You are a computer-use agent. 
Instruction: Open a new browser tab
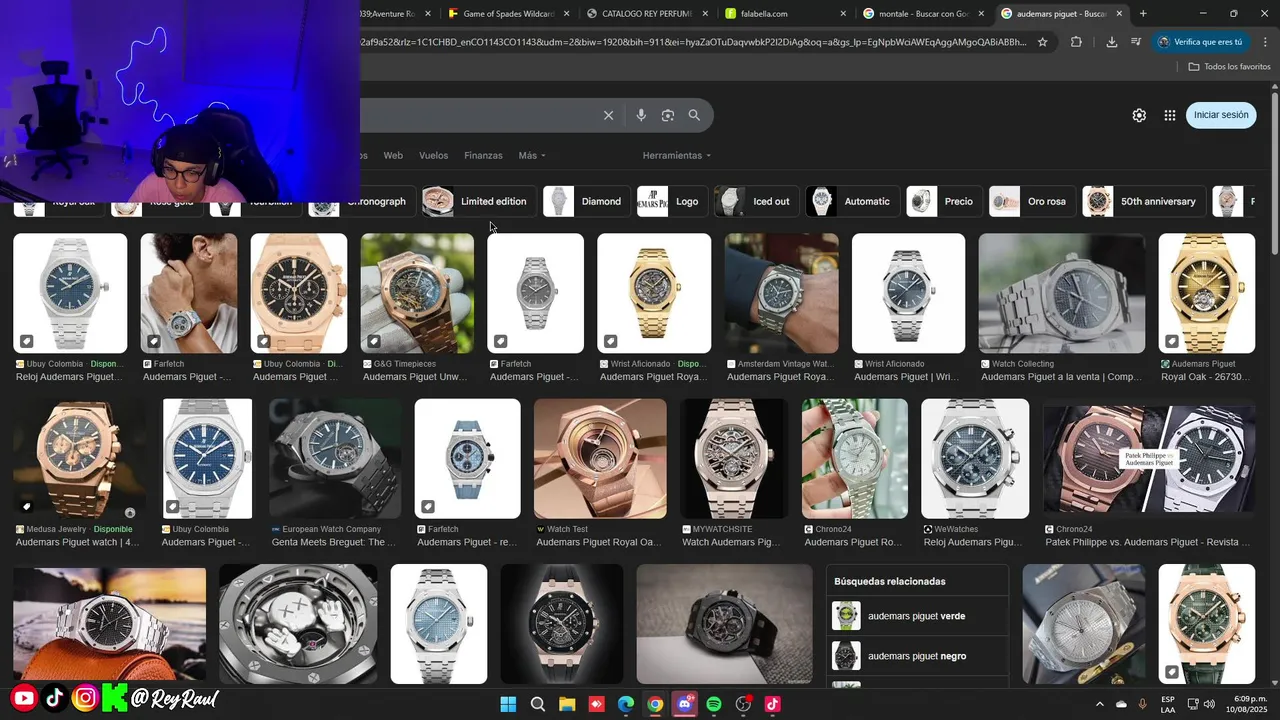(x=1143, y=13)
